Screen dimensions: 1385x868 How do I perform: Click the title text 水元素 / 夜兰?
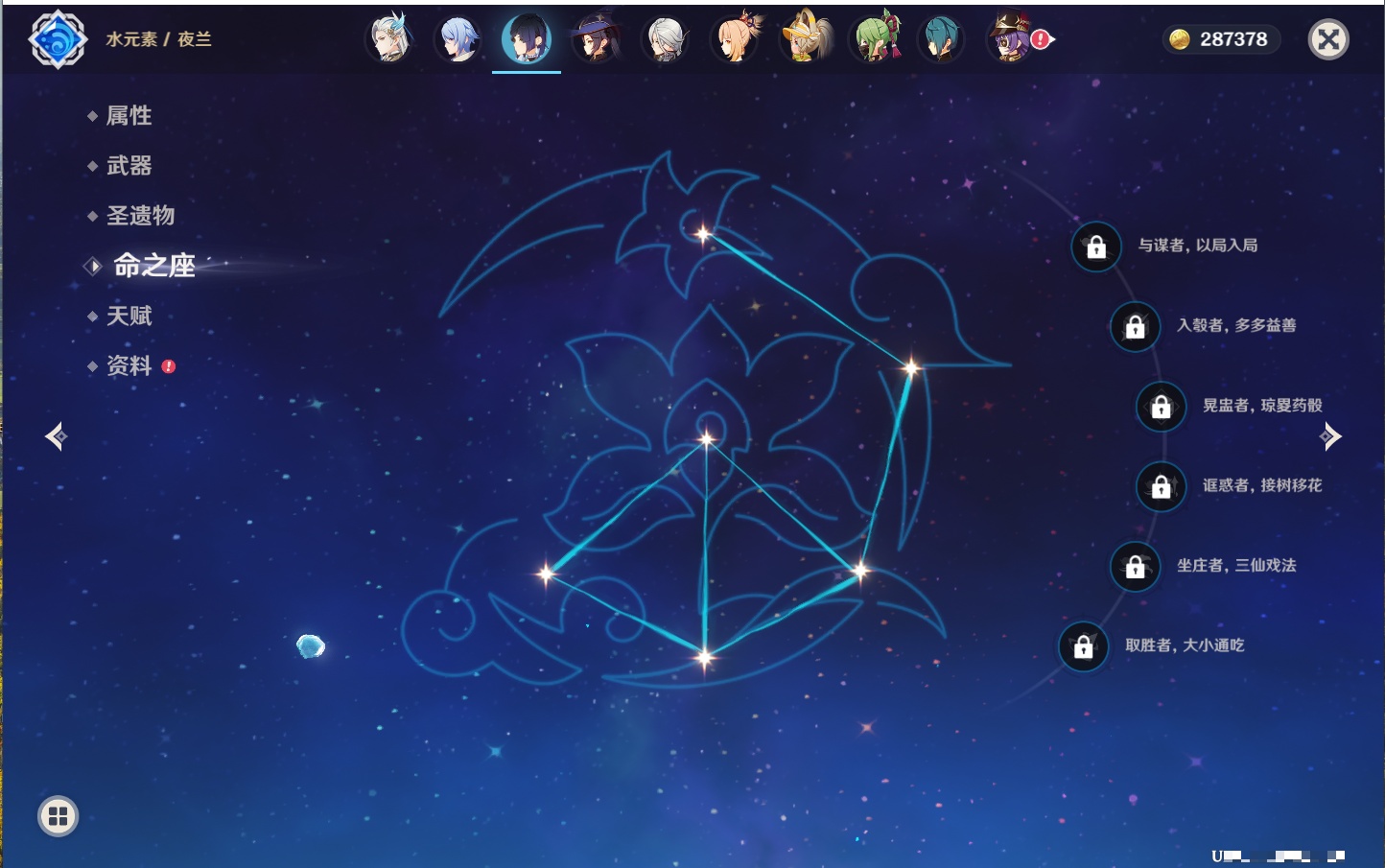coord(158,39)
